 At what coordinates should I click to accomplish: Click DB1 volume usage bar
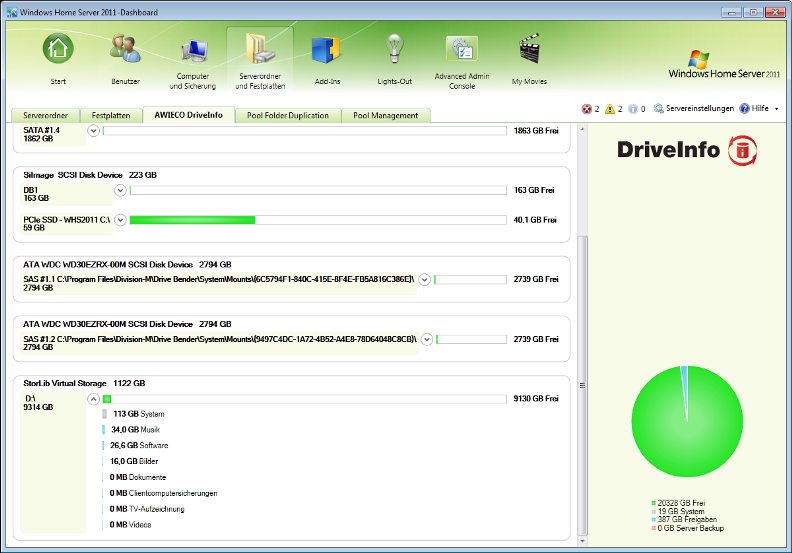click(x=318, y=190)
